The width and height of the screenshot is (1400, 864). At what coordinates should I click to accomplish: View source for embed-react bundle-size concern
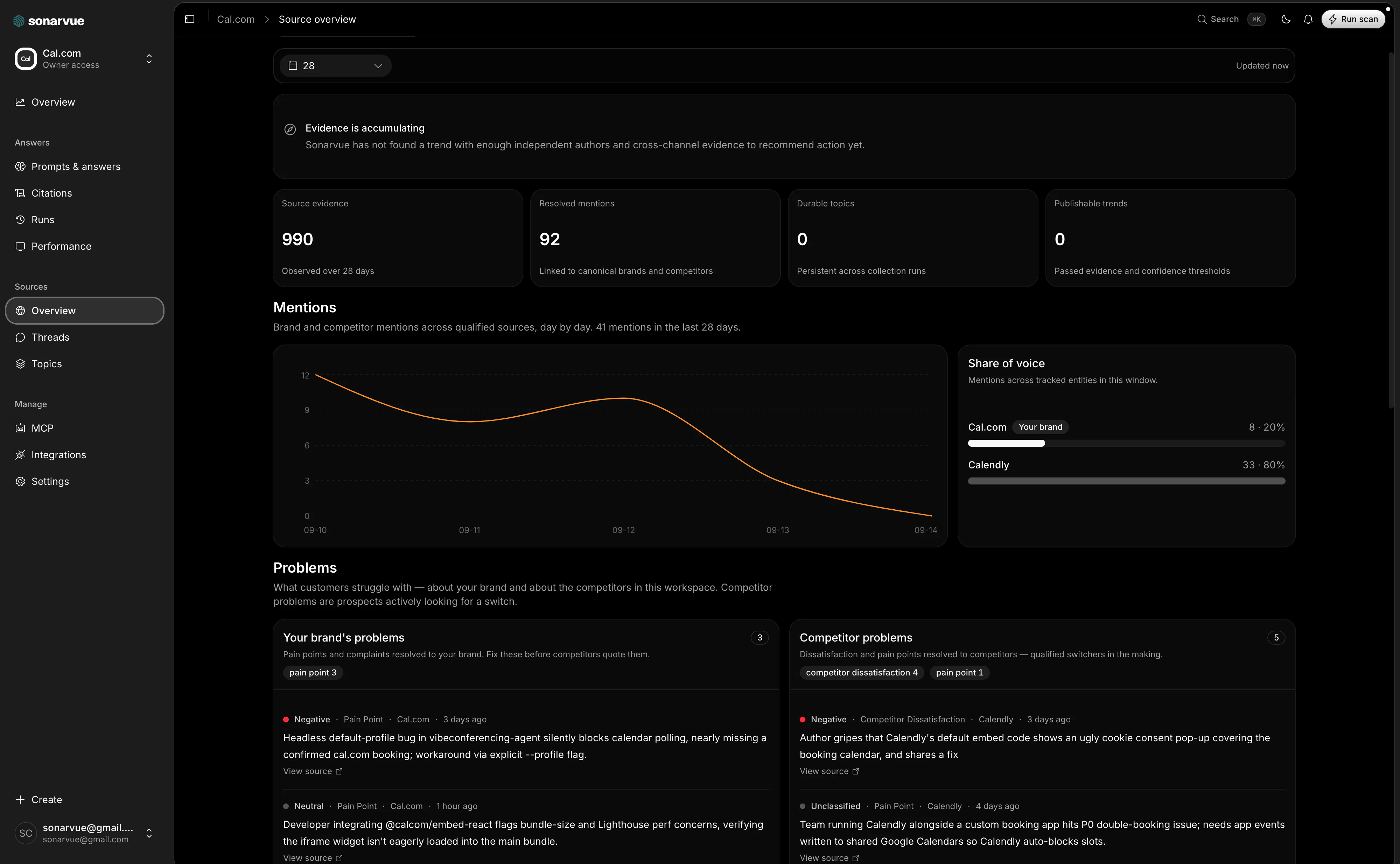[313, 858]
